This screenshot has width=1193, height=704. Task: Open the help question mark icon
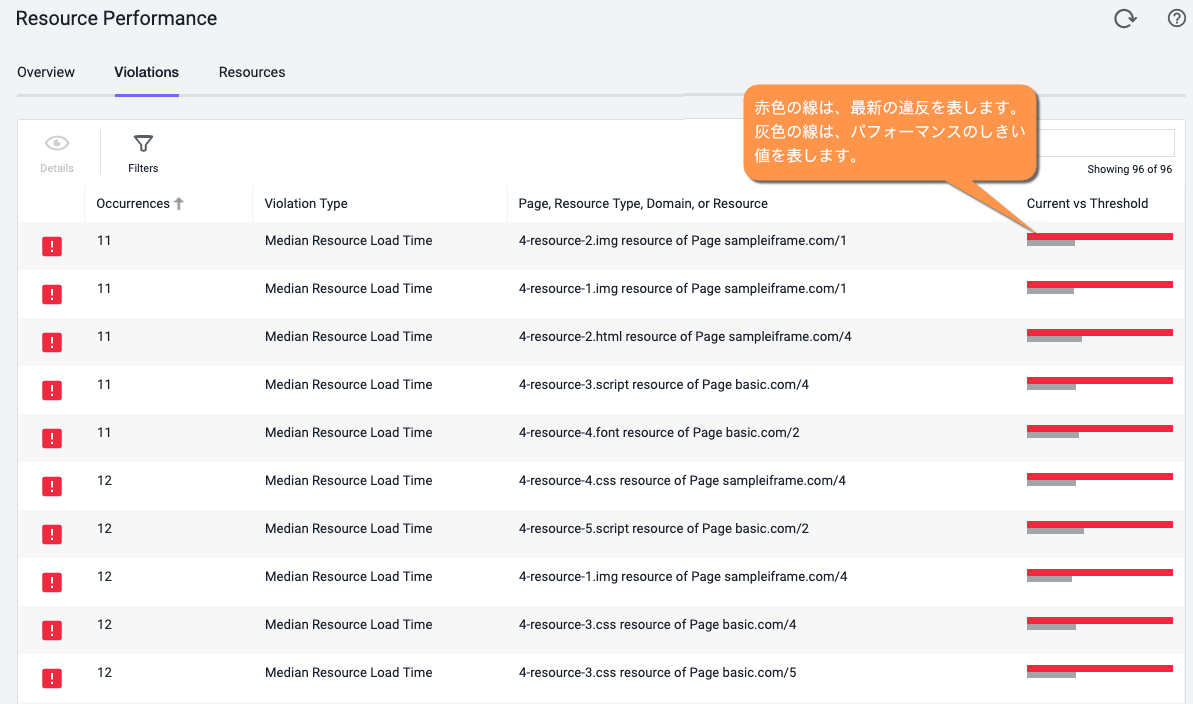click(x=1176, y=18)
